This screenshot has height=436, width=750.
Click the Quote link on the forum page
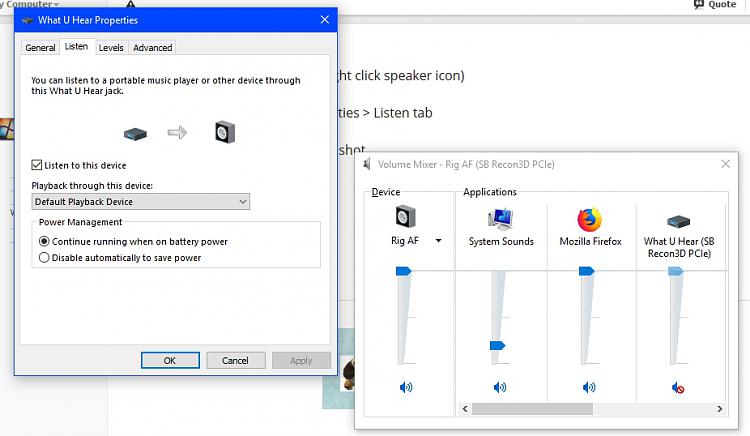pos(715,4)
